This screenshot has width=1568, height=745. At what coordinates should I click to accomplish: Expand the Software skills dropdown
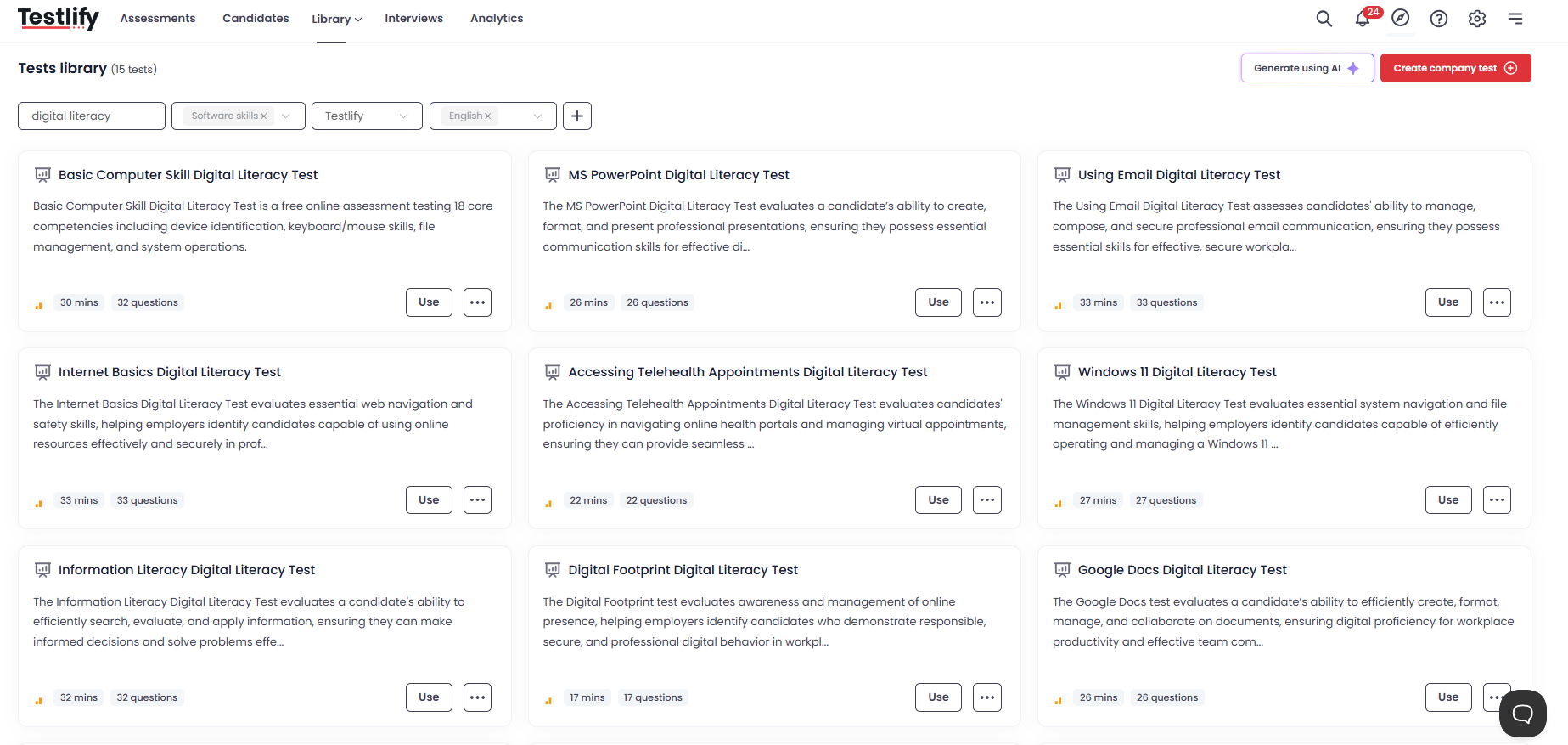tap(286, 116)
